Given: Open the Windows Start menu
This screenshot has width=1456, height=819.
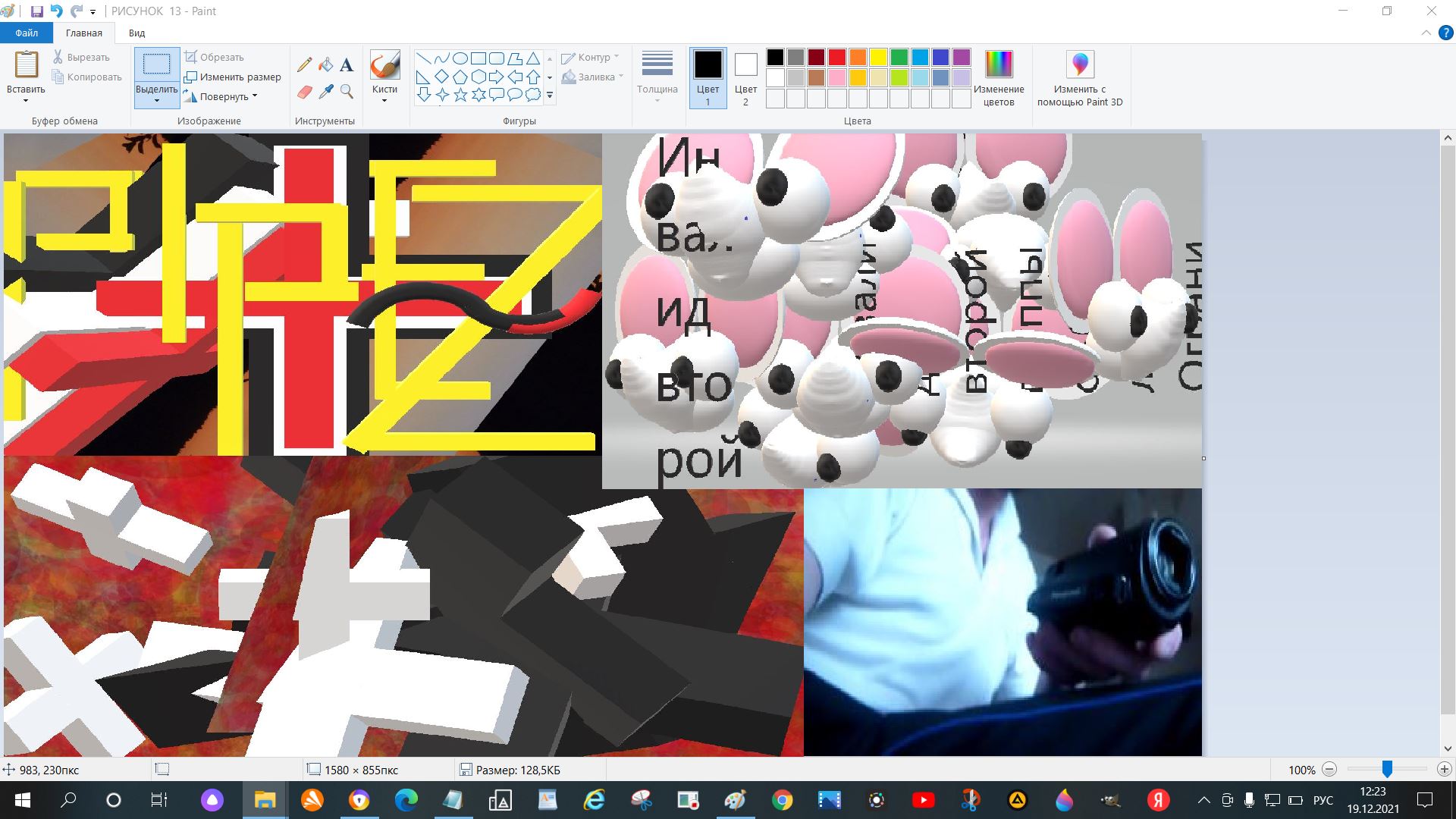Looking at the screenshot, I should point(22,800).
